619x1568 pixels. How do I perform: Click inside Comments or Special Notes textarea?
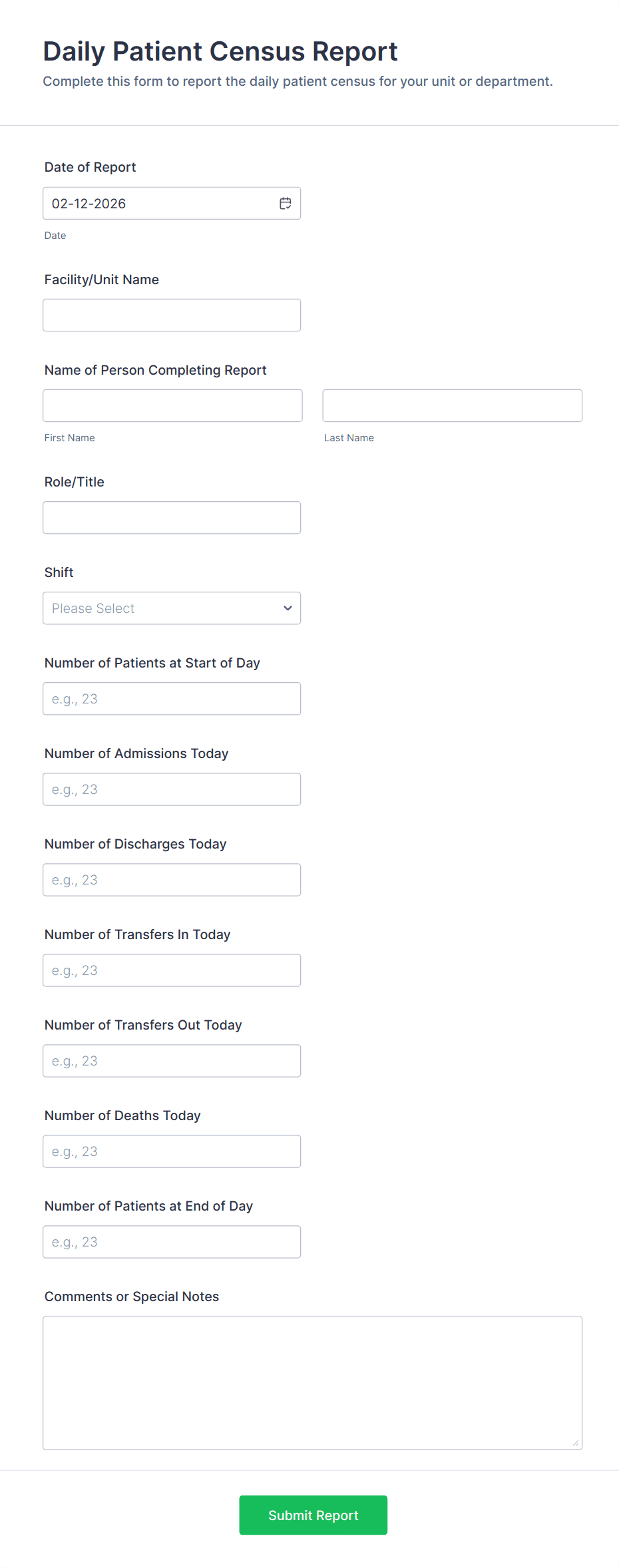click(312, 1382)
